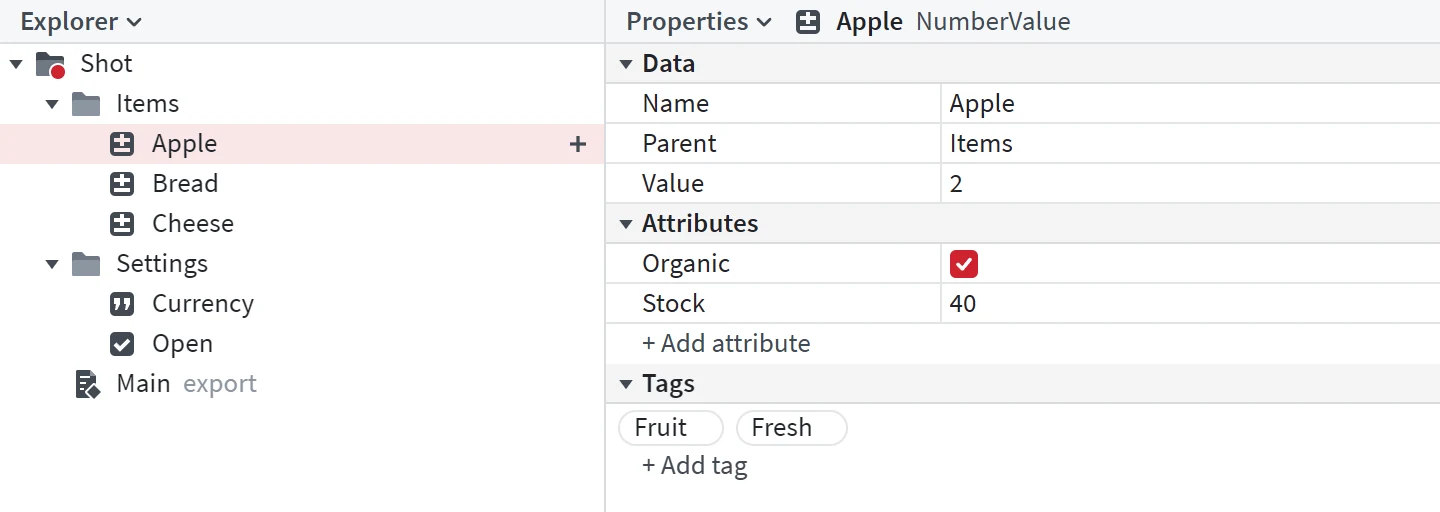This screenshot has height=512, width=1440.
Task: Collapse the Items folder arrow
Action: pyautogui.click(x=52, y=104)
